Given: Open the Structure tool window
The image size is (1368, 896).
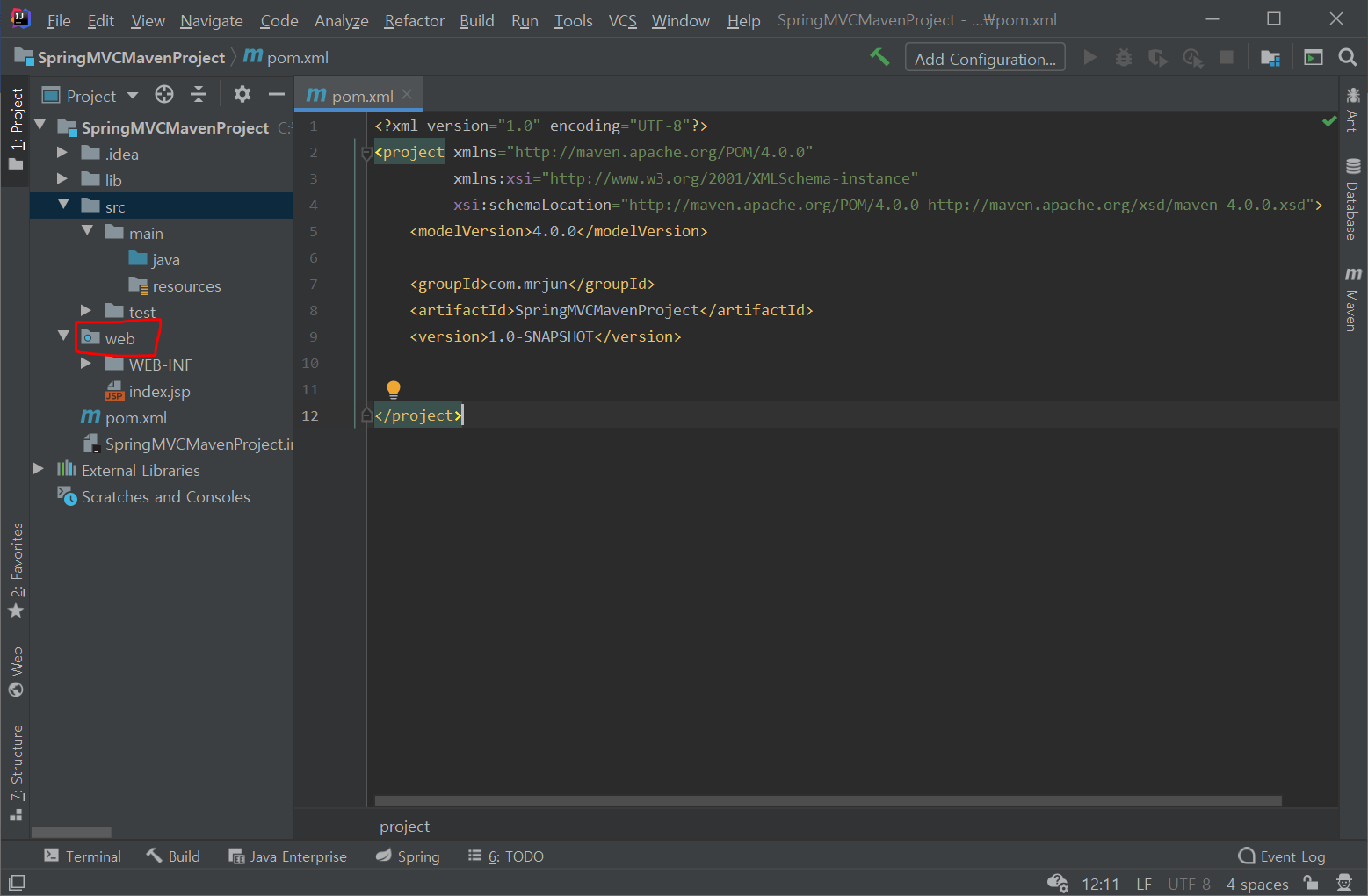Looking at the screenshot, I should pyautogui.click(x=16, y=773).
